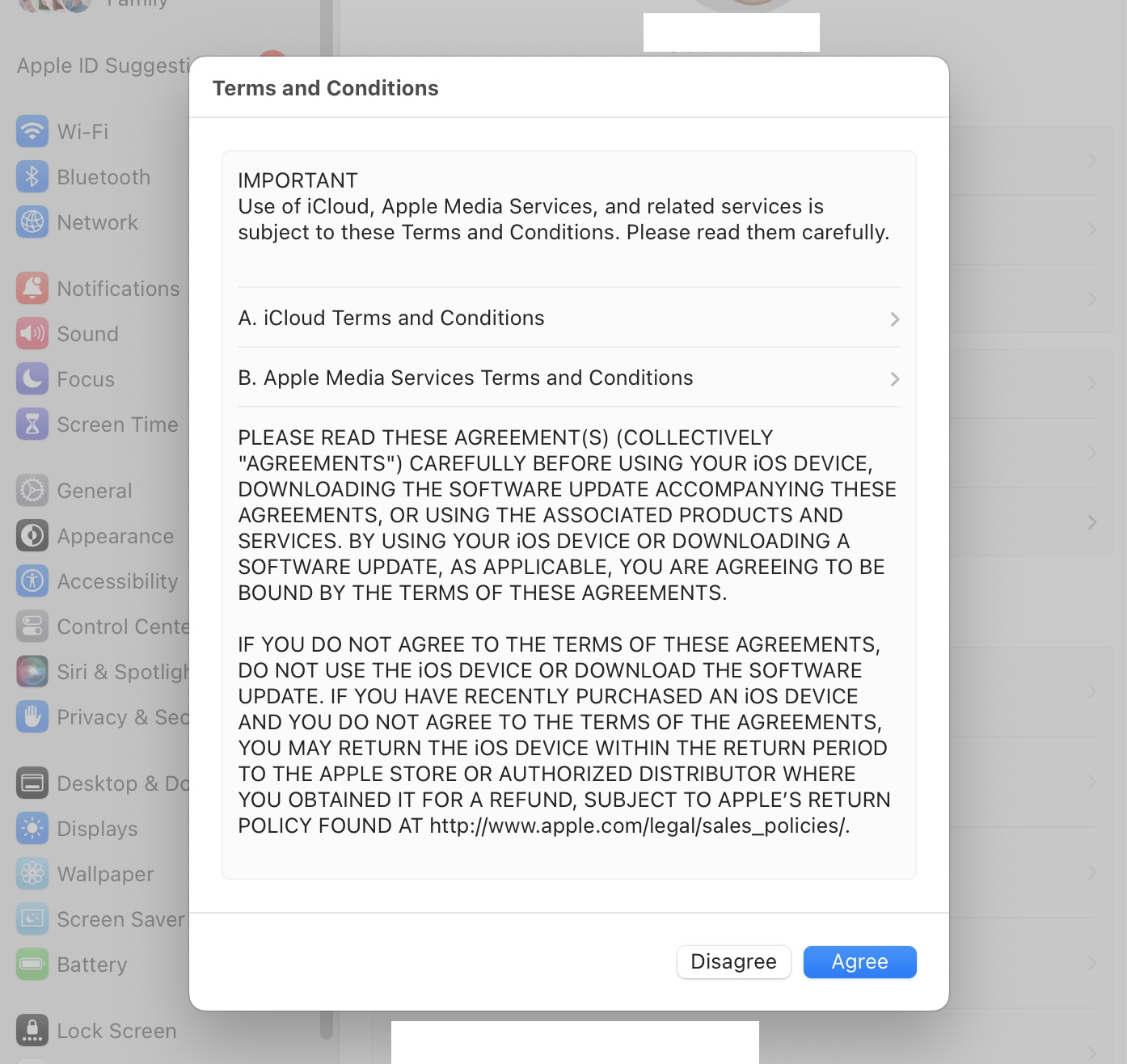Open the Appearance icon in sidebar
Image resolution: width=1127 pixels, height=1064 pixels.
click(32, 535)
